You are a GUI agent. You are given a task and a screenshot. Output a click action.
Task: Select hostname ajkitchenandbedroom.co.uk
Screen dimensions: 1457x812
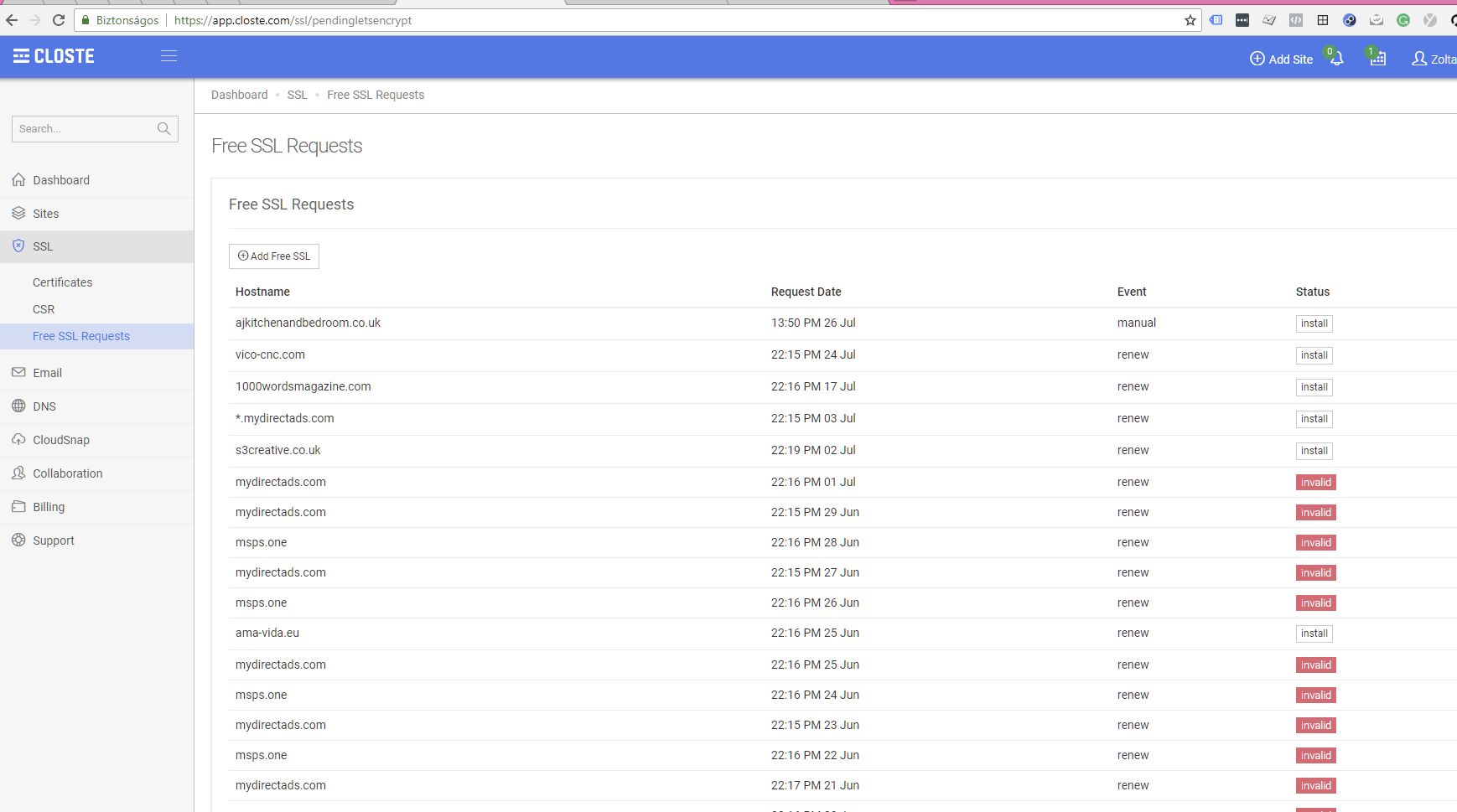308,323
